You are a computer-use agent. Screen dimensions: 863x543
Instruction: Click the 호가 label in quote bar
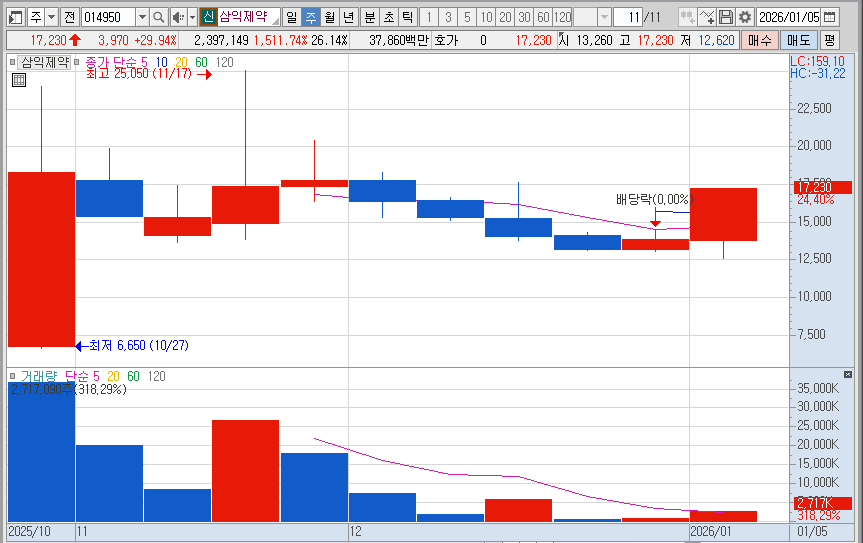point(446,40)
